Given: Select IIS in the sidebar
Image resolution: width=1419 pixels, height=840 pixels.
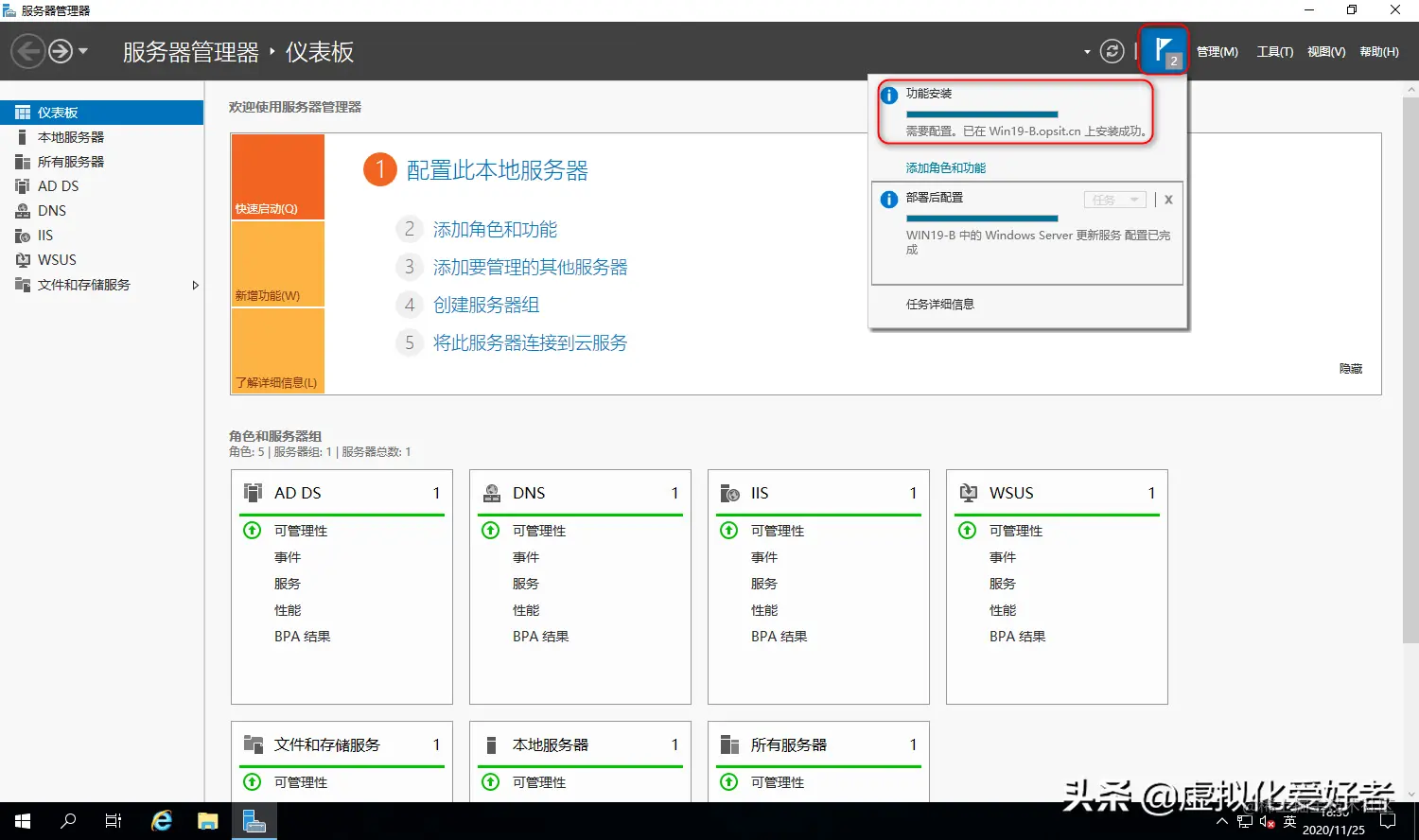Looking at the screenshot, I should [44, 235].
